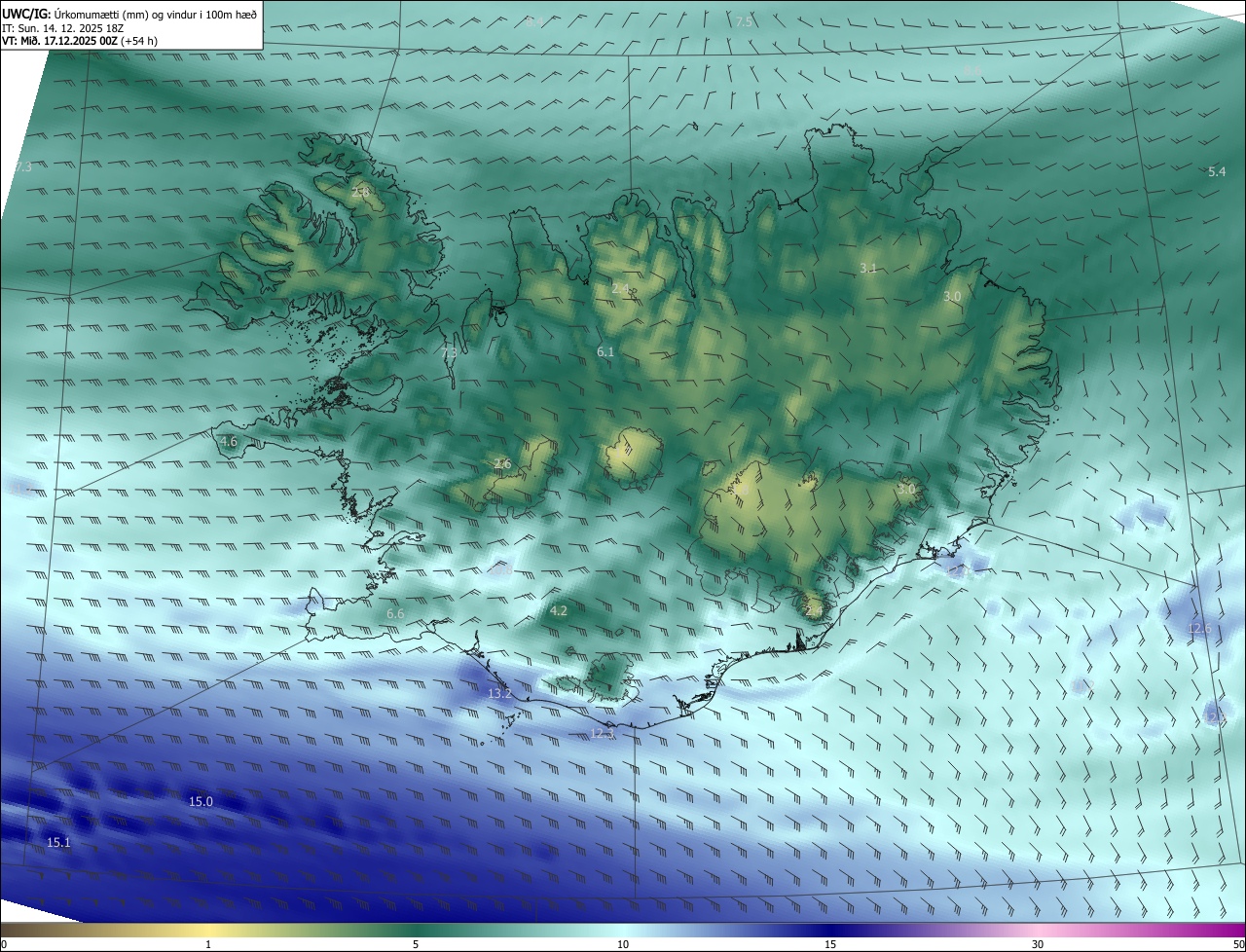
Task: Click the 10 tick label on the colorbar
Action: pos(623,944)
